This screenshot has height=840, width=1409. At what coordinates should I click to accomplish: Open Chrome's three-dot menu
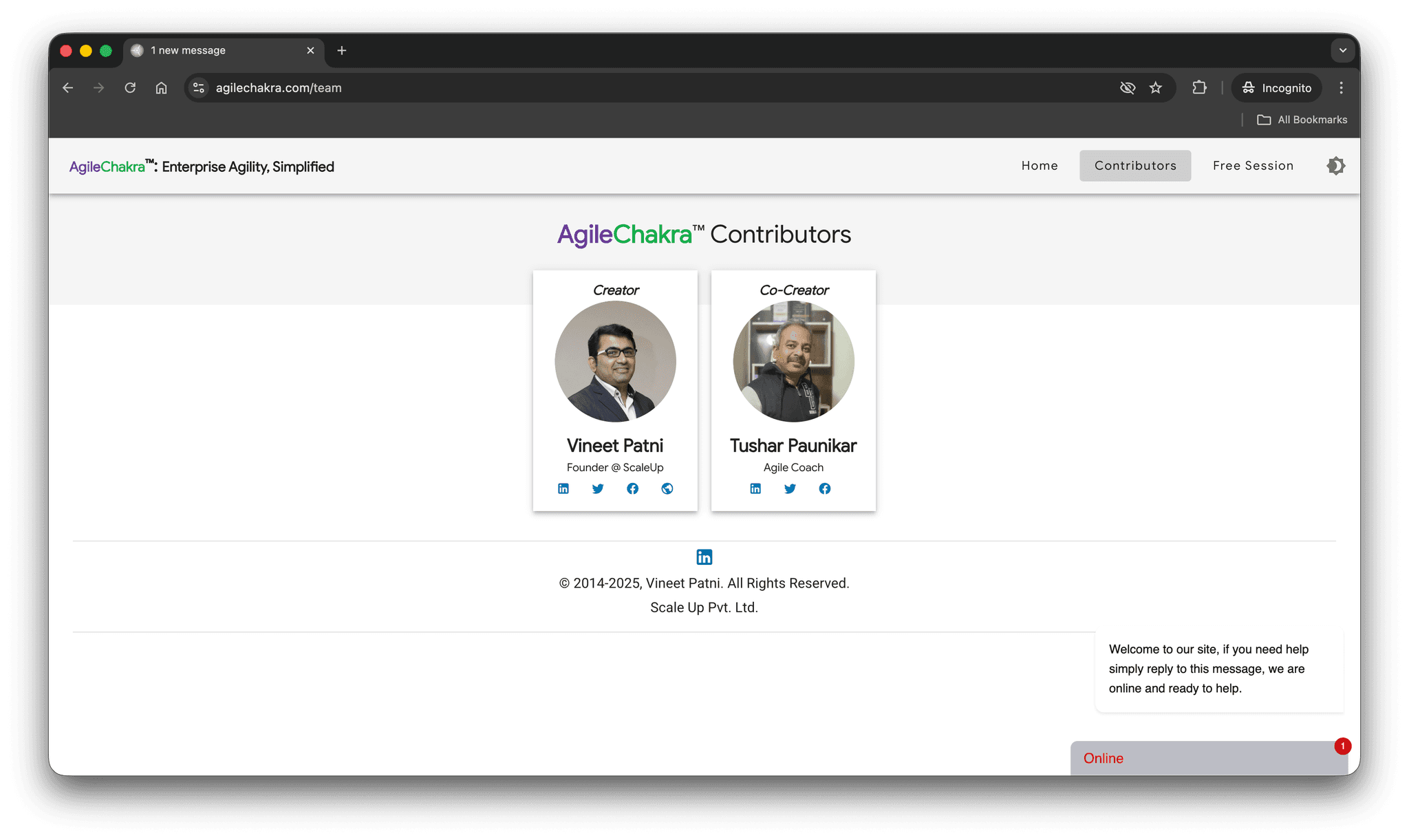[x=1341, y=87]
